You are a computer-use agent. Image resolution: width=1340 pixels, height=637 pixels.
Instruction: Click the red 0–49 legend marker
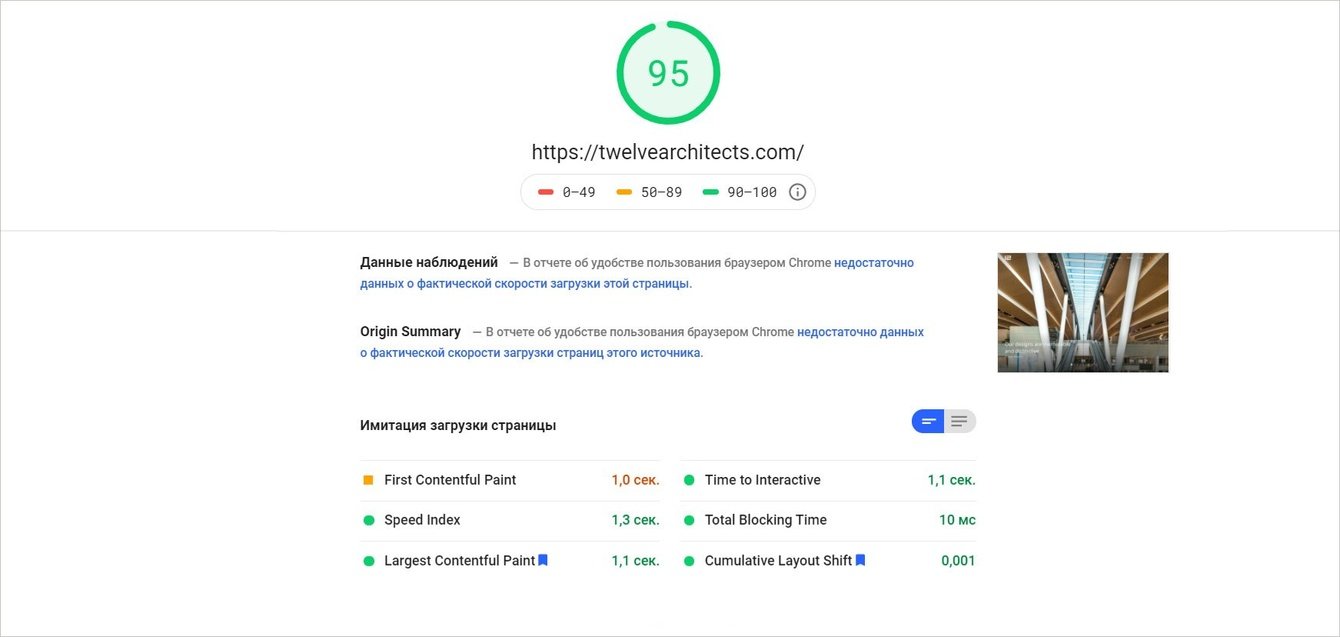545,192
